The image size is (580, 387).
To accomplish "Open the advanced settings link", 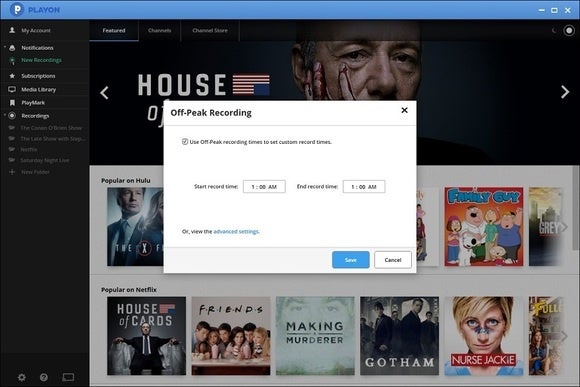I will [x=236, y=232].
